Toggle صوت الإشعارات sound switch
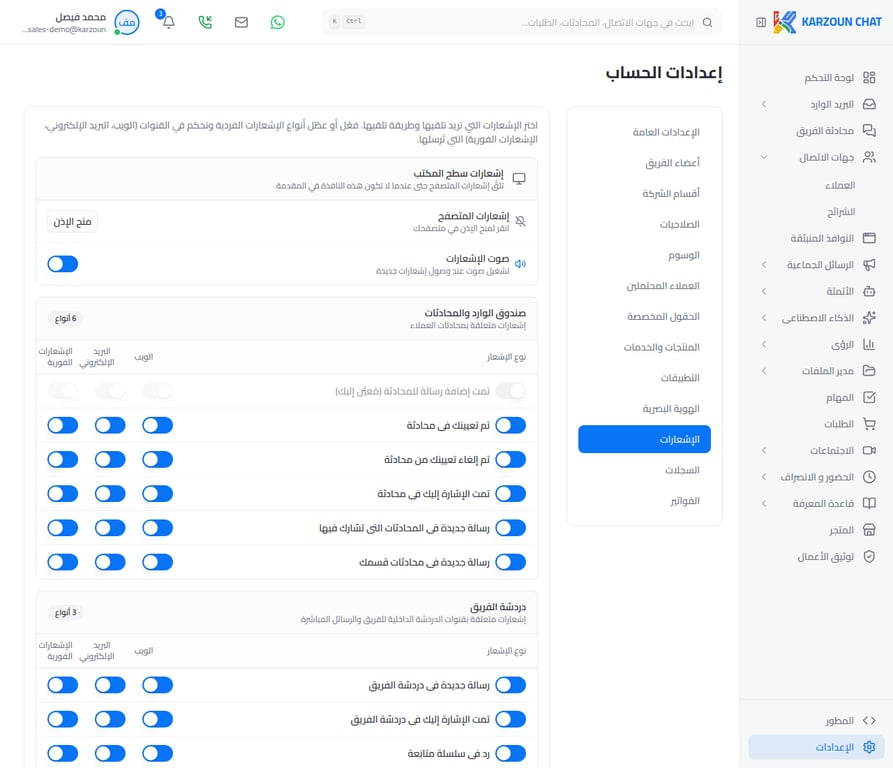 (63, 264)
